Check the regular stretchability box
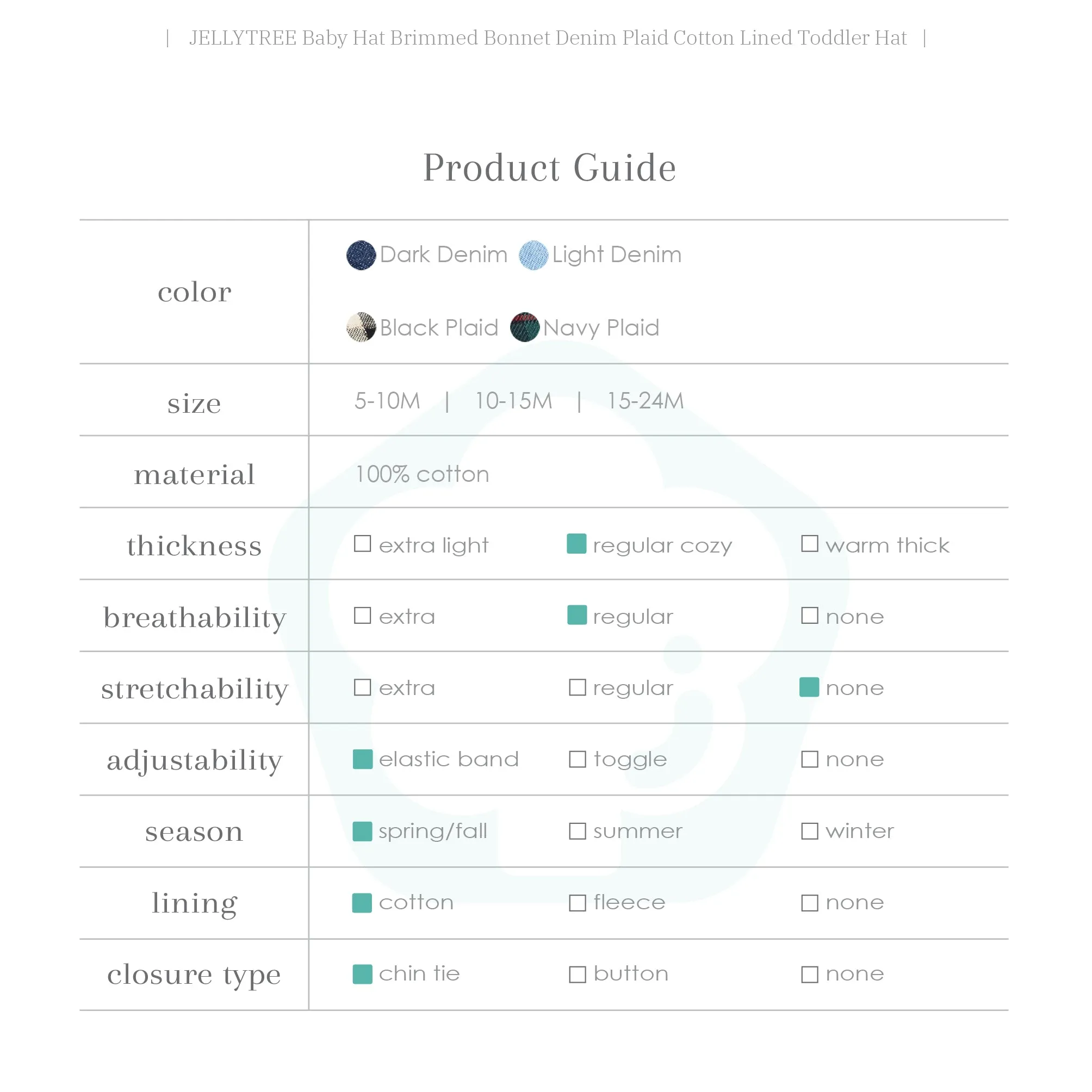 click(x=577, y=687)
